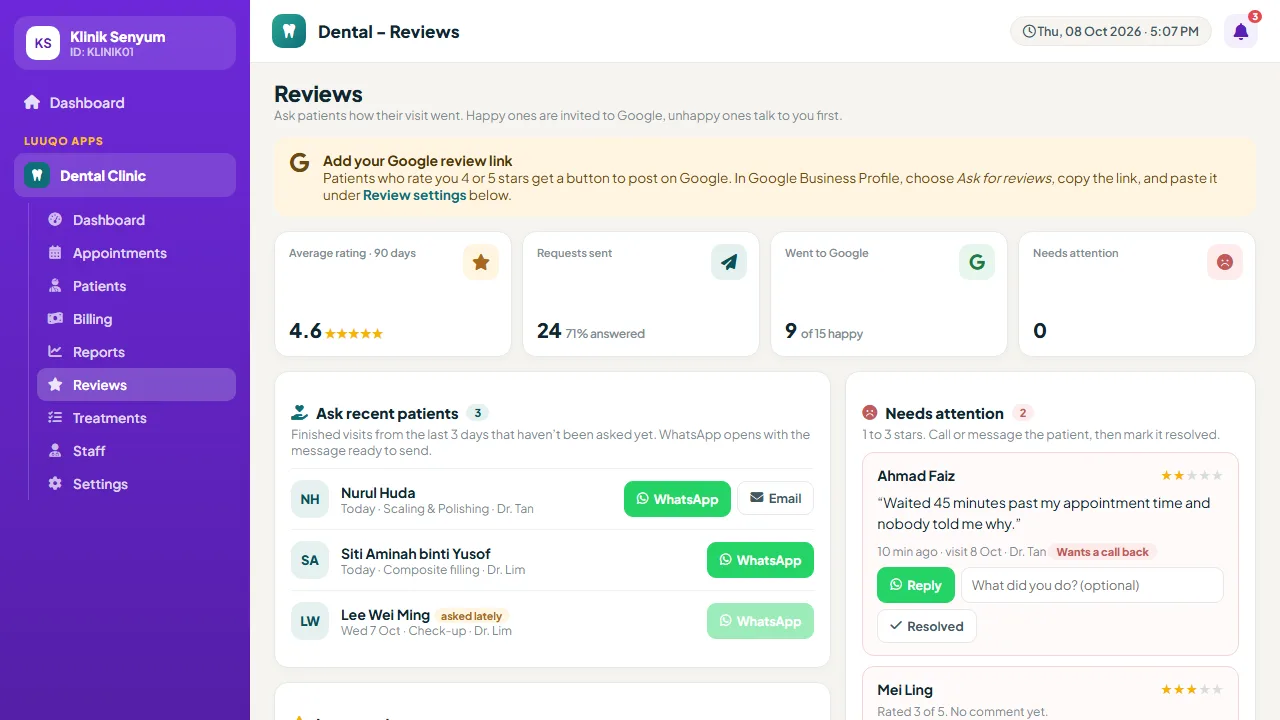Send WhatsApp request to Nurul Huda
Viewport: 1280px width, 720px height.
click(677, 499)
